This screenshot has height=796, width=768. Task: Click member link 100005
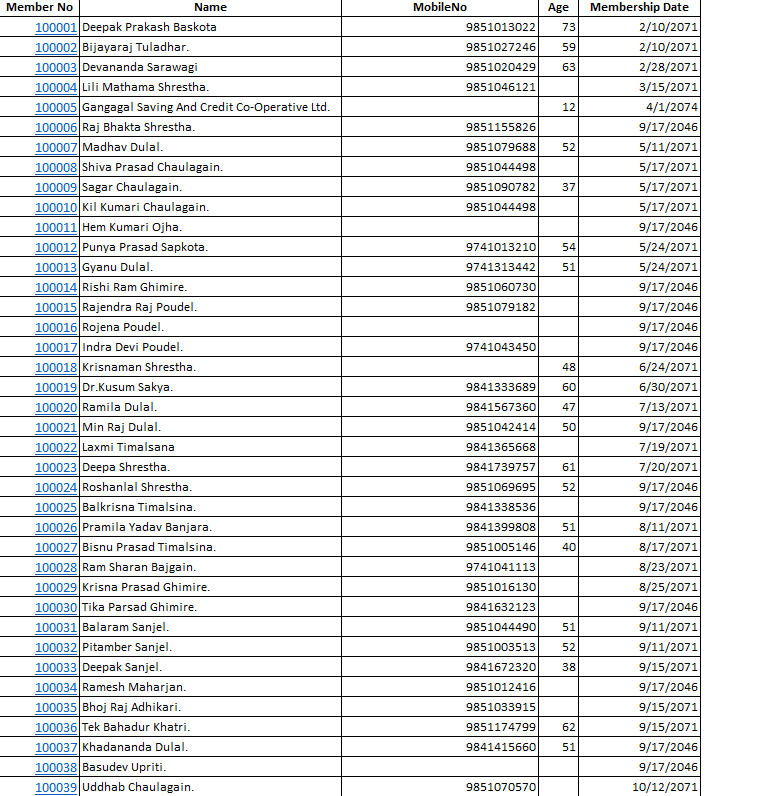[x=56, y=107]
